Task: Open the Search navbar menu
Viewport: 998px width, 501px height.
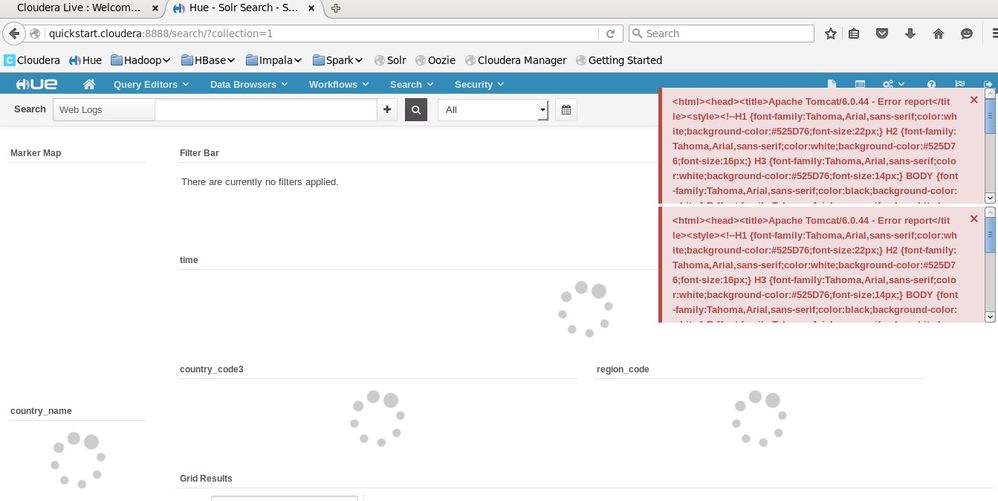Action: [x=411, y=84]
